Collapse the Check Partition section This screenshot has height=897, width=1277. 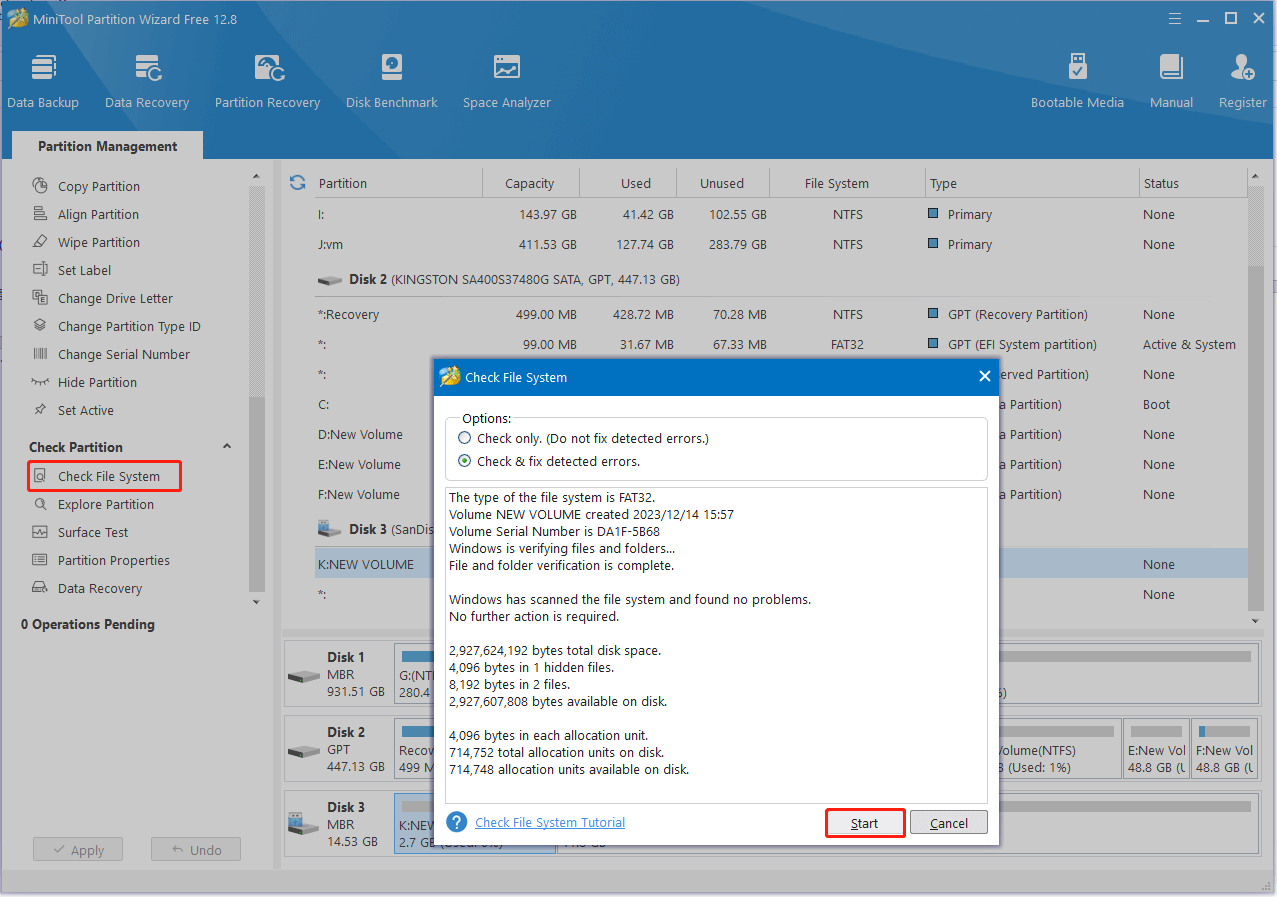point(226,446)
